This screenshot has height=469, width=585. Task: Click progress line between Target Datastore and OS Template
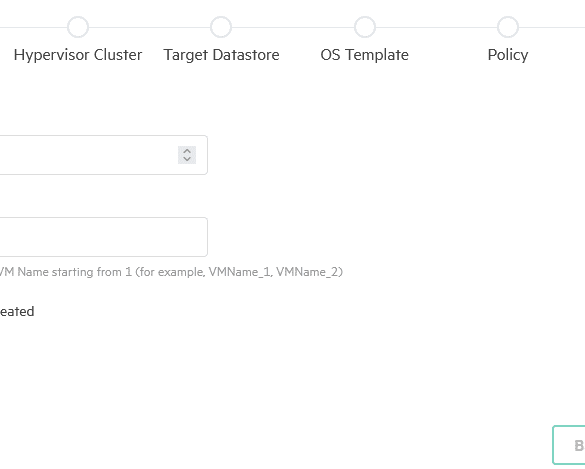coord(292,27)
